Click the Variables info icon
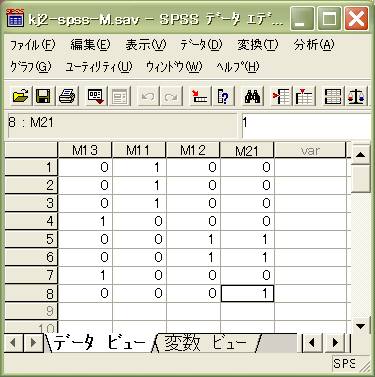This screenshot has width=375, height=377. pos(223,96)
